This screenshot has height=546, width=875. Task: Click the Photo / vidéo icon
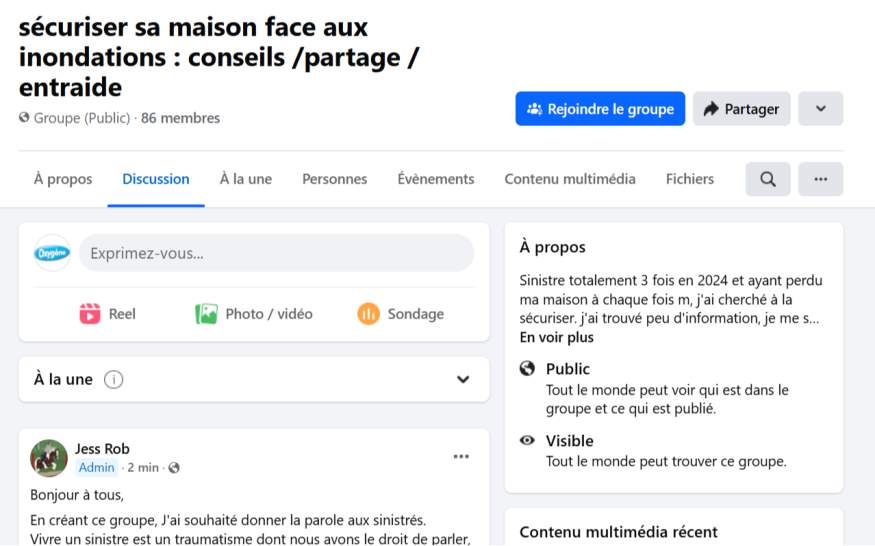click(206, 314)
